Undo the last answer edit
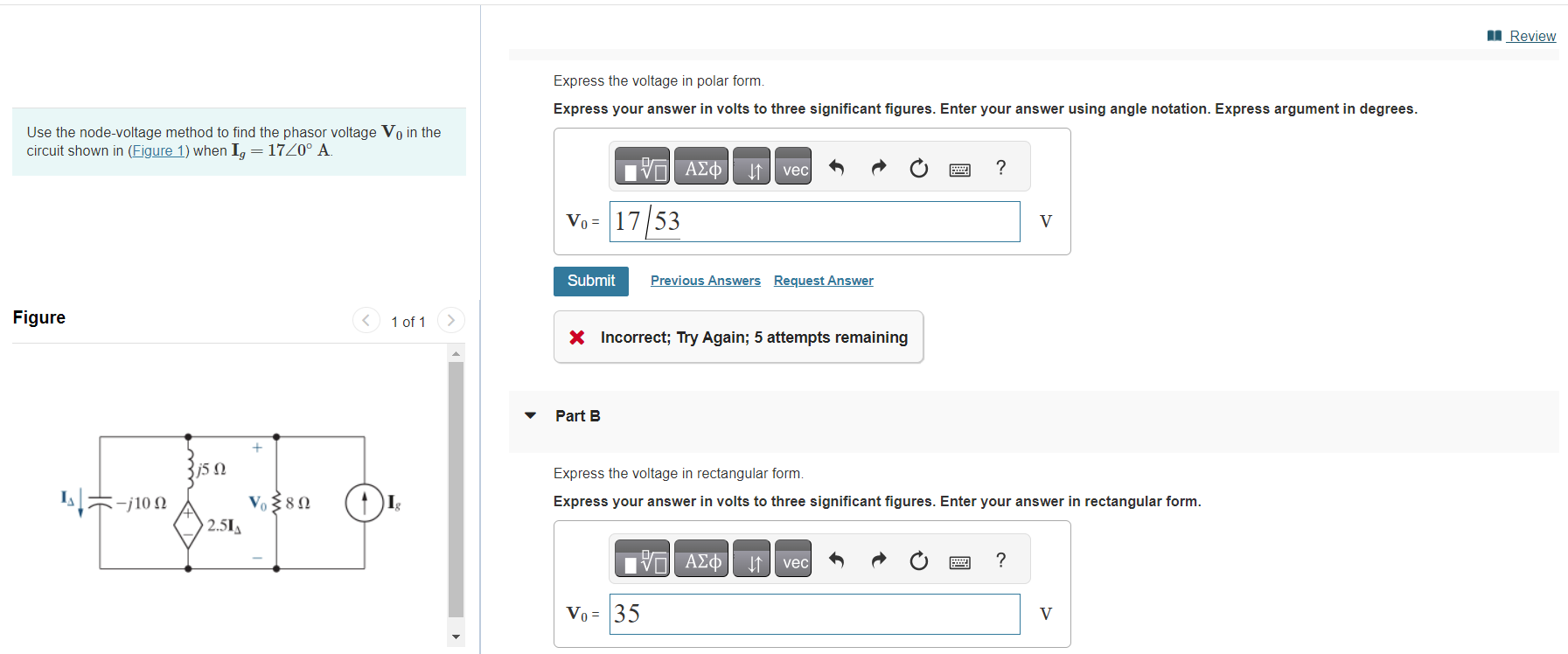Screen dimensions: 1568x654 click(x=836, y=167)
